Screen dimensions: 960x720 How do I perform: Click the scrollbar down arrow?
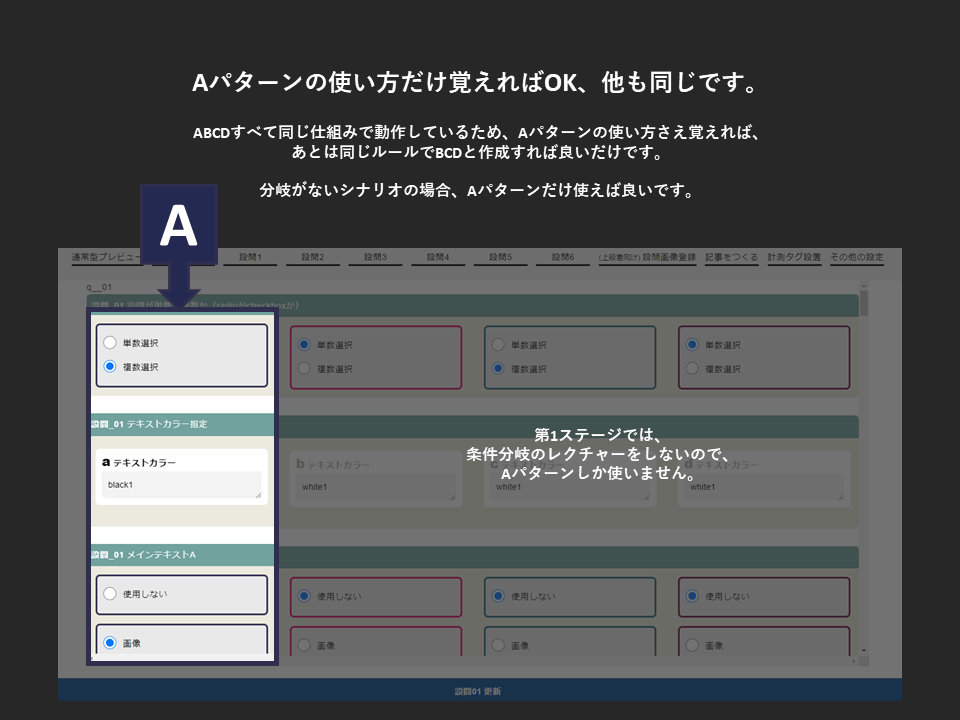coord(864,650)
